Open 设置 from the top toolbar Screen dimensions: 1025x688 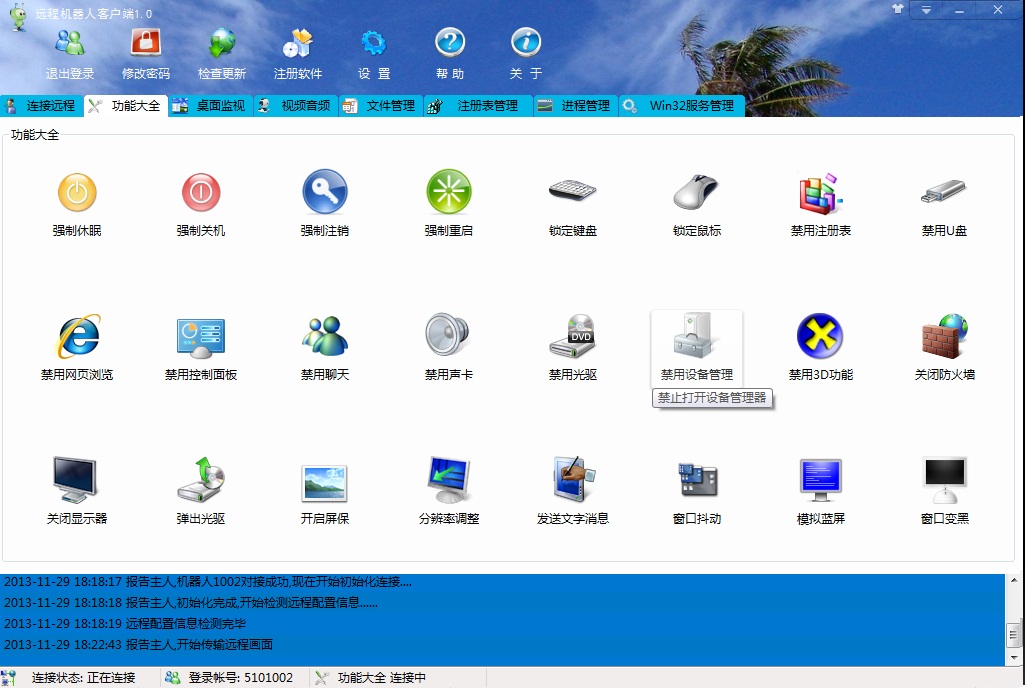coord(374,53)
